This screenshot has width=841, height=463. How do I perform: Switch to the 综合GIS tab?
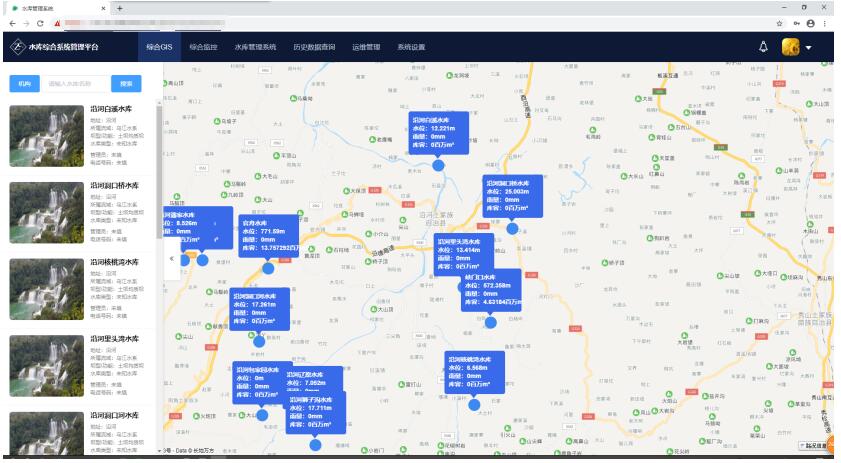[160, 47]
